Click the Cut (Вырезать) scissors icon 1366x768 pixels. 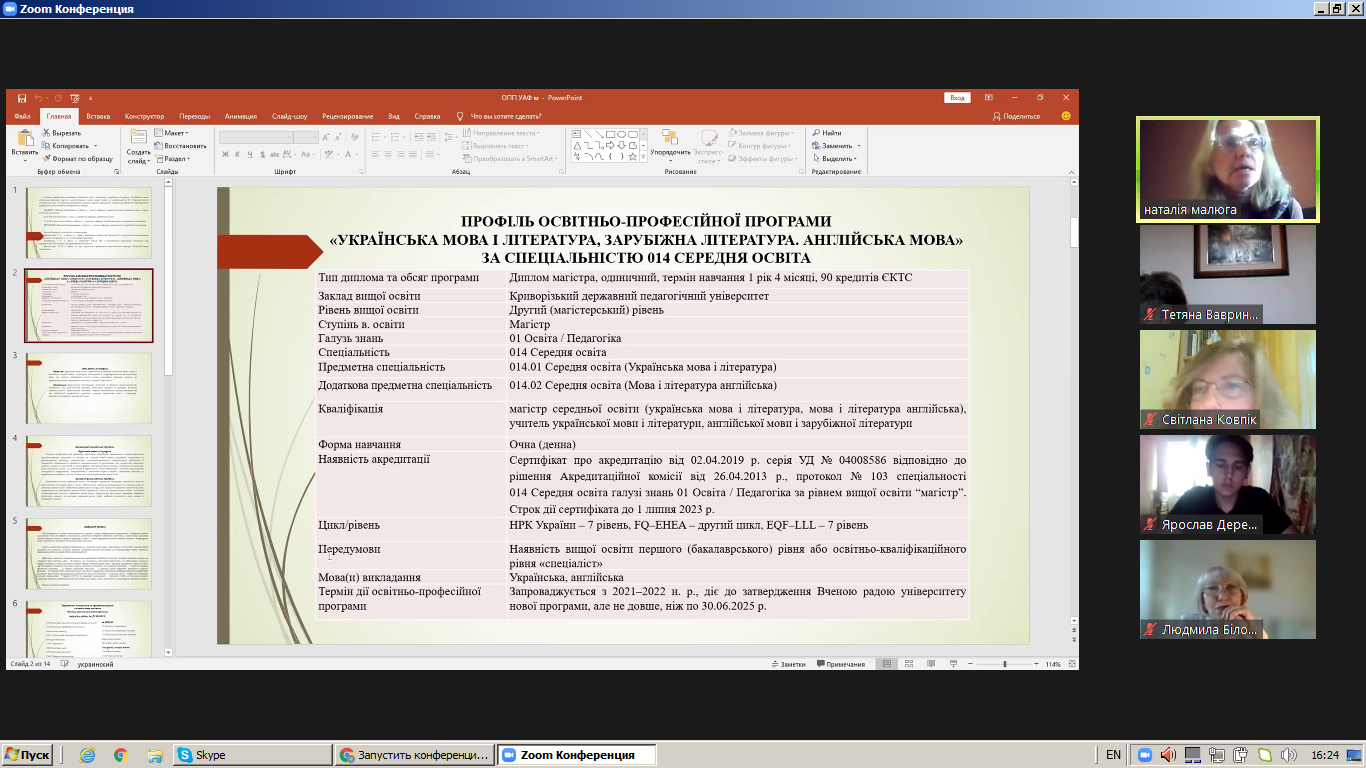click(x=47, y=133)
